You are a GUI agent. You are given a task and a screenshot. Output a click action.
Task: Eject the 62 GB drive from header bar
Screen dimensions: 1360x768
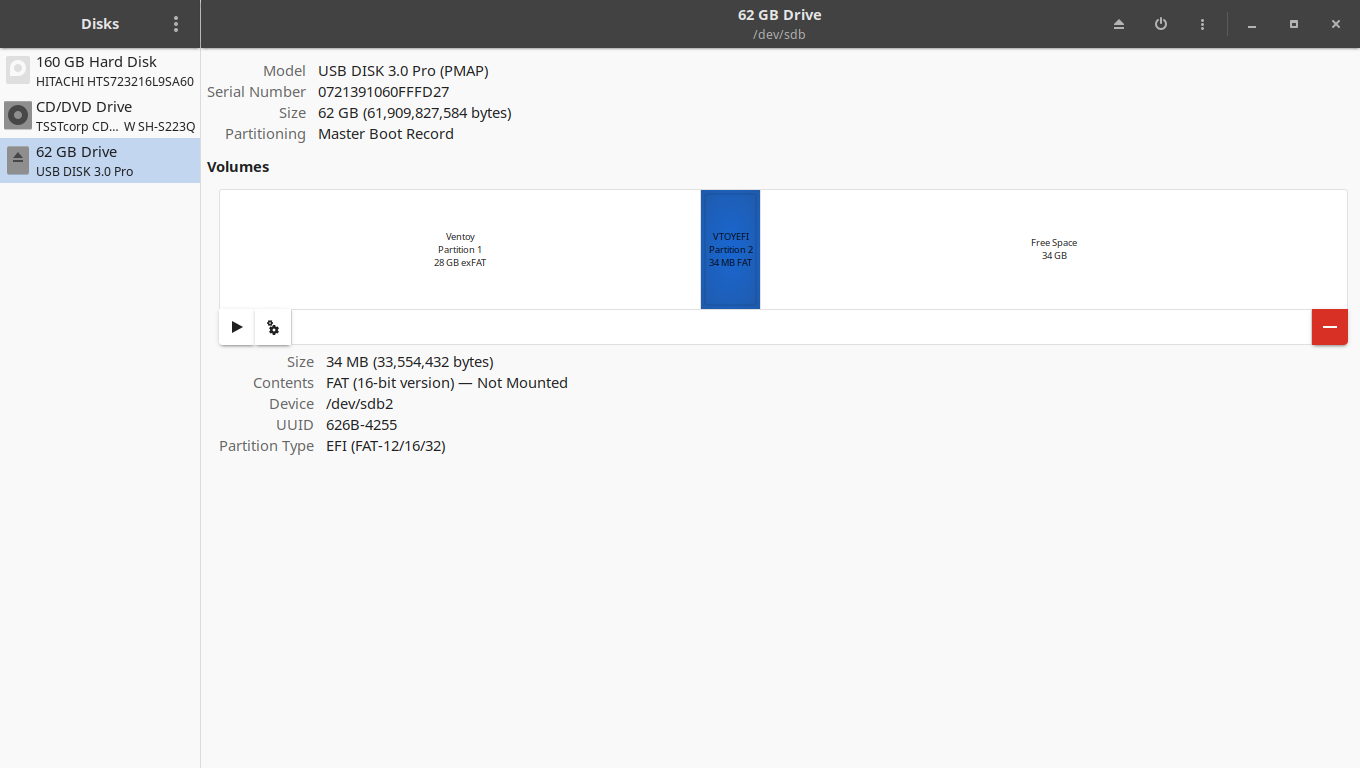pyautogui.click(x=1119, y=24)
